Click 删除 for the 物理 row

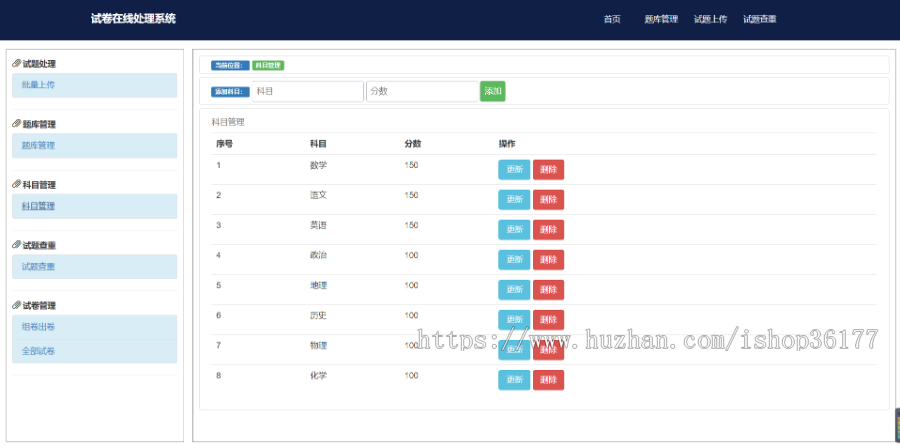pyautogui.click(x=549, y=350)
